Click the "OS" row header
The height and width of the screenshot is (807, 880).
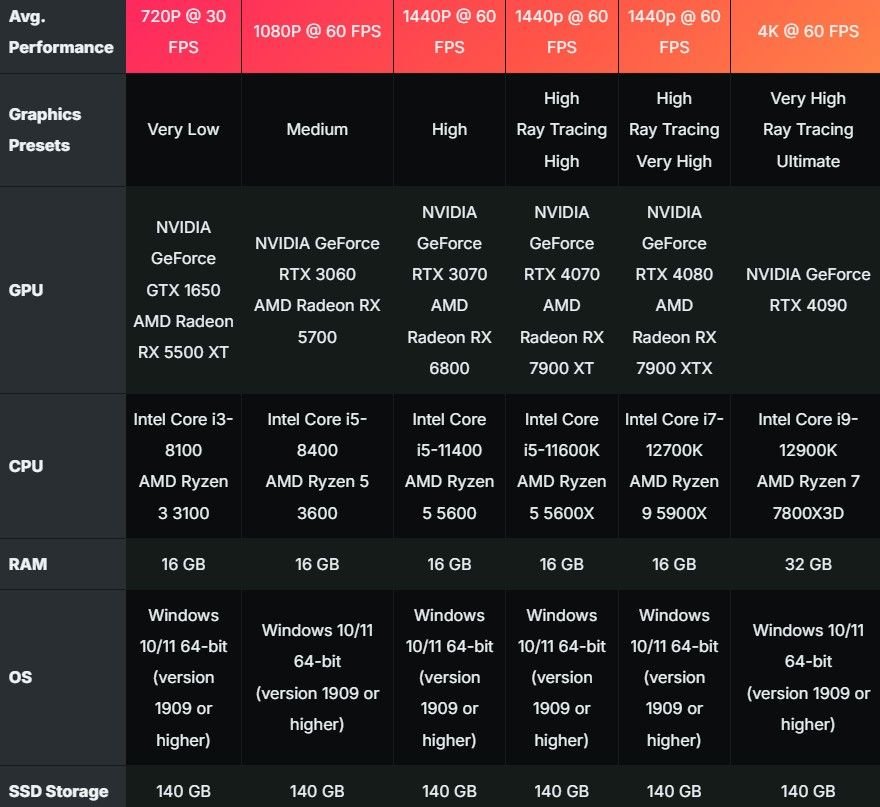pos(62,677)
